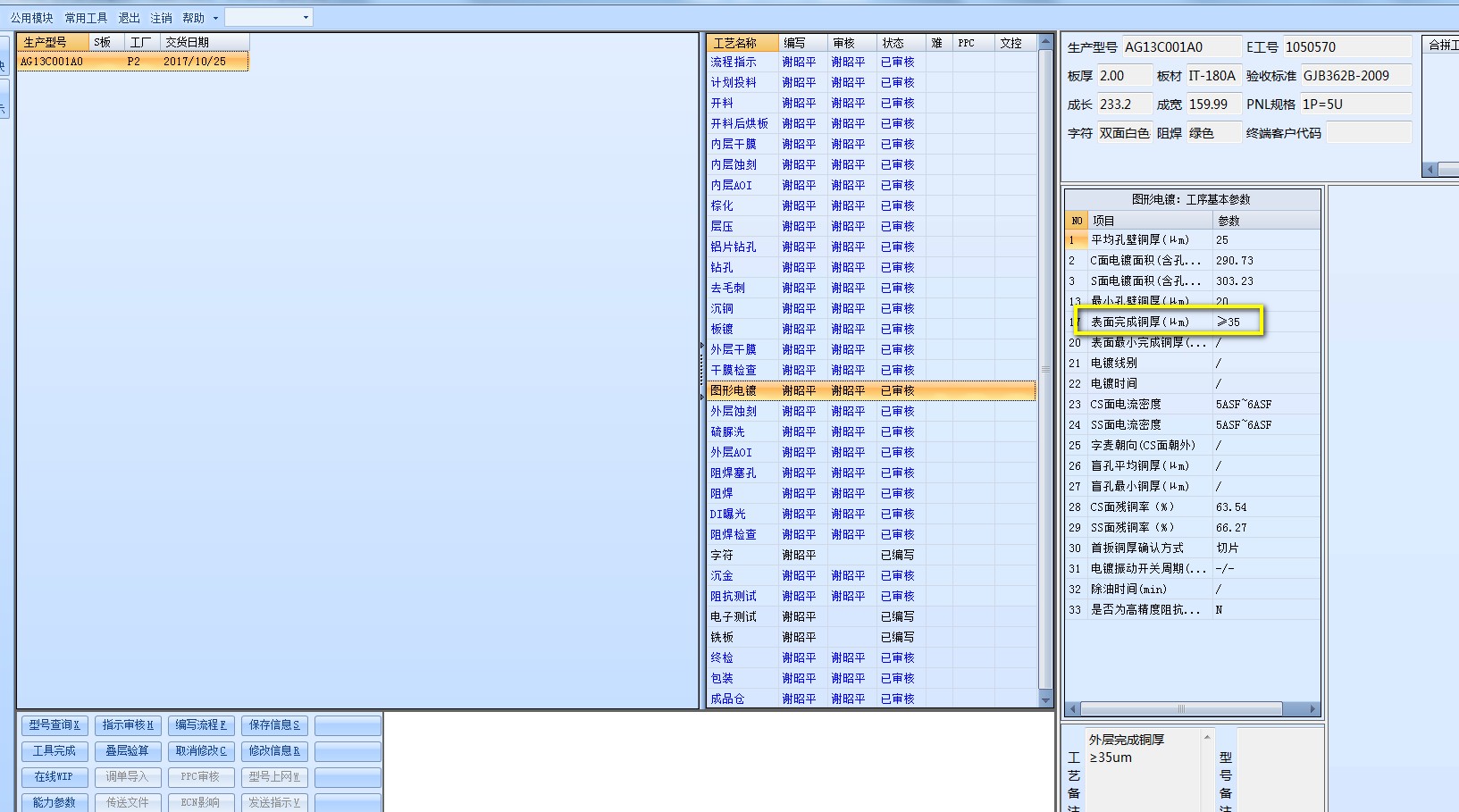This screenshot has width=1459, height=812.
Task: Select the 沉铜 process row
Action: [x=871, y=309]
